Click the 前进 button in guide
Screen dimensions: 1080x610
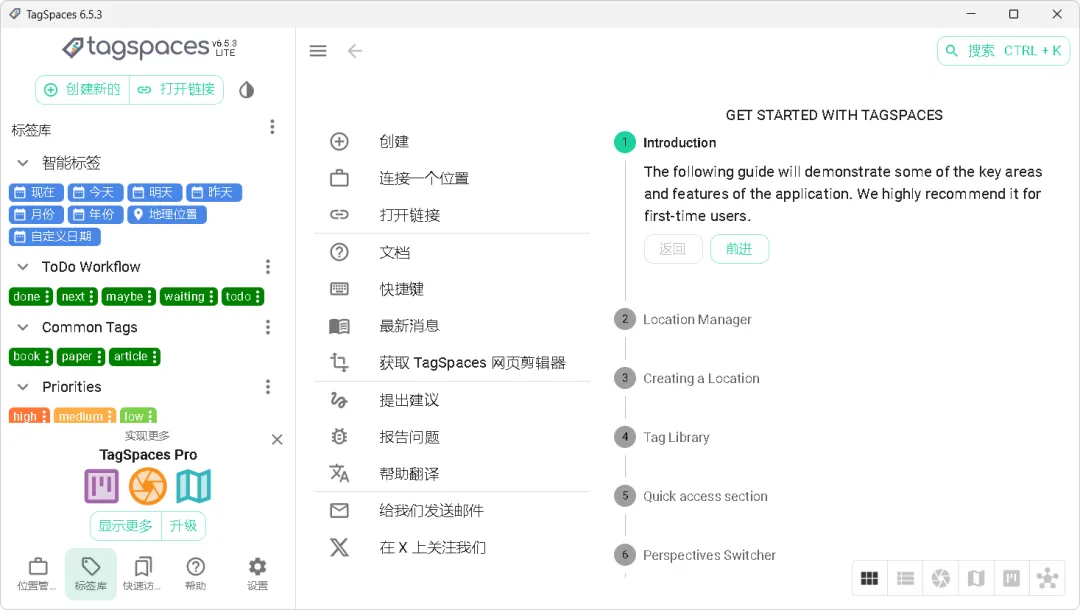[739, 249]
